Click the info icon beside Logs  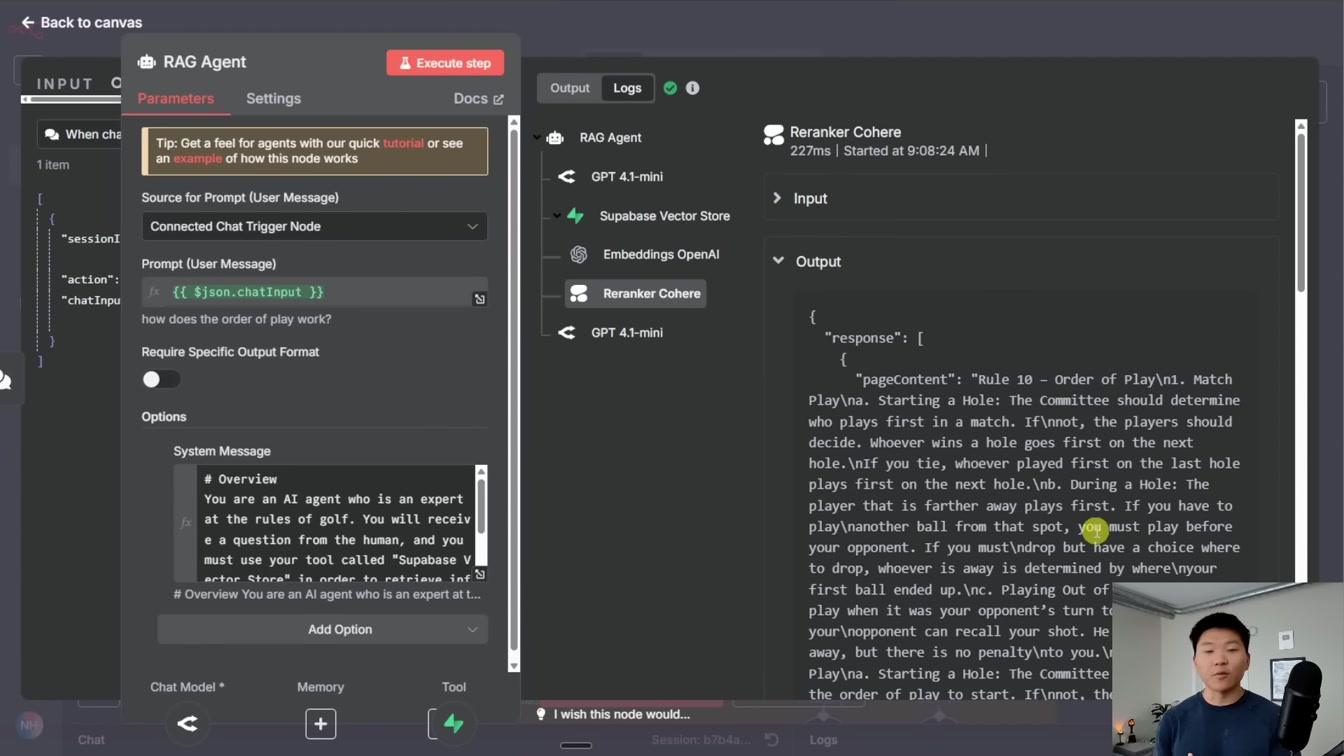692,88
